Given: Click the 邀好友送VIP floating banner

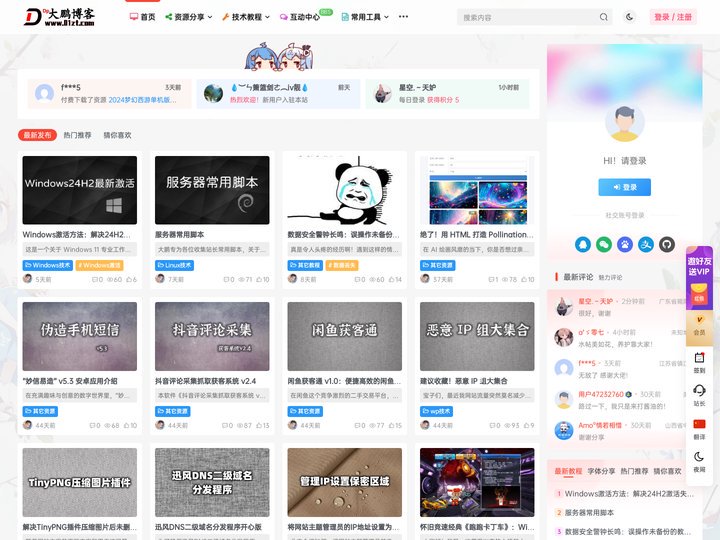Looking at the screenshot, I should click(x=699, y=278).
